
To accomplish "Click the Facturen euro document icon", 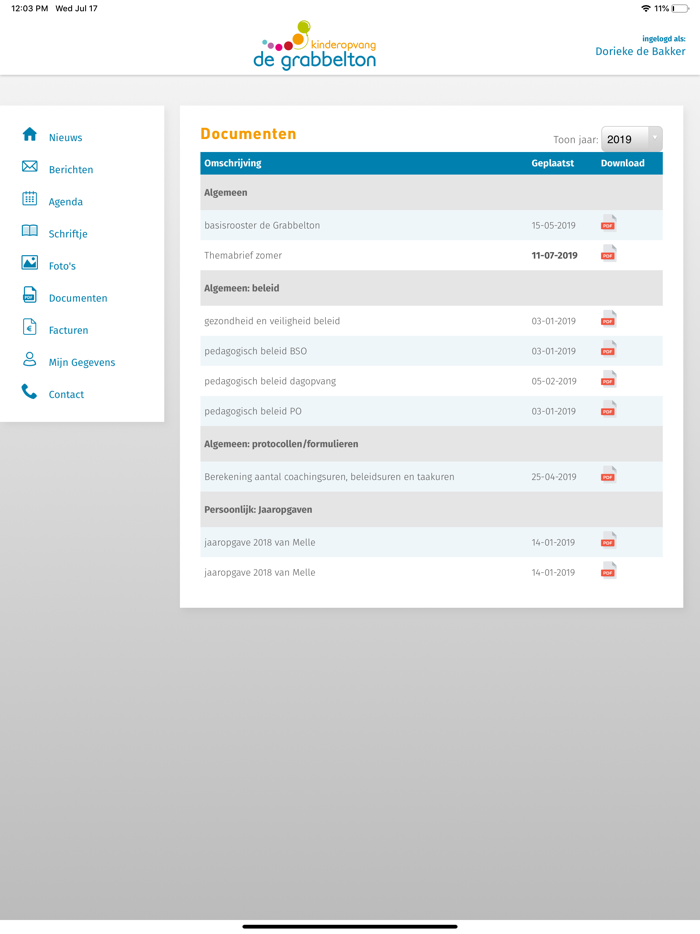I will coord(30,327).
